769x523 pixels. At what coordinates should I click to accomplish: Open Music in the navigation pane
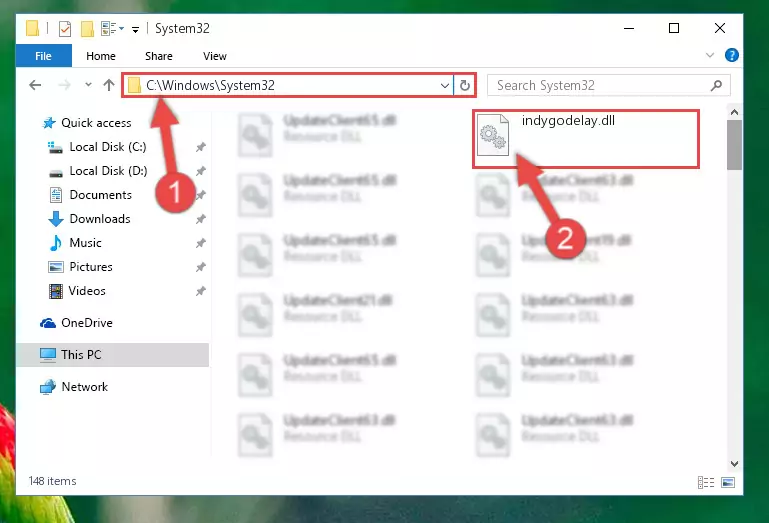coord(85,243)
